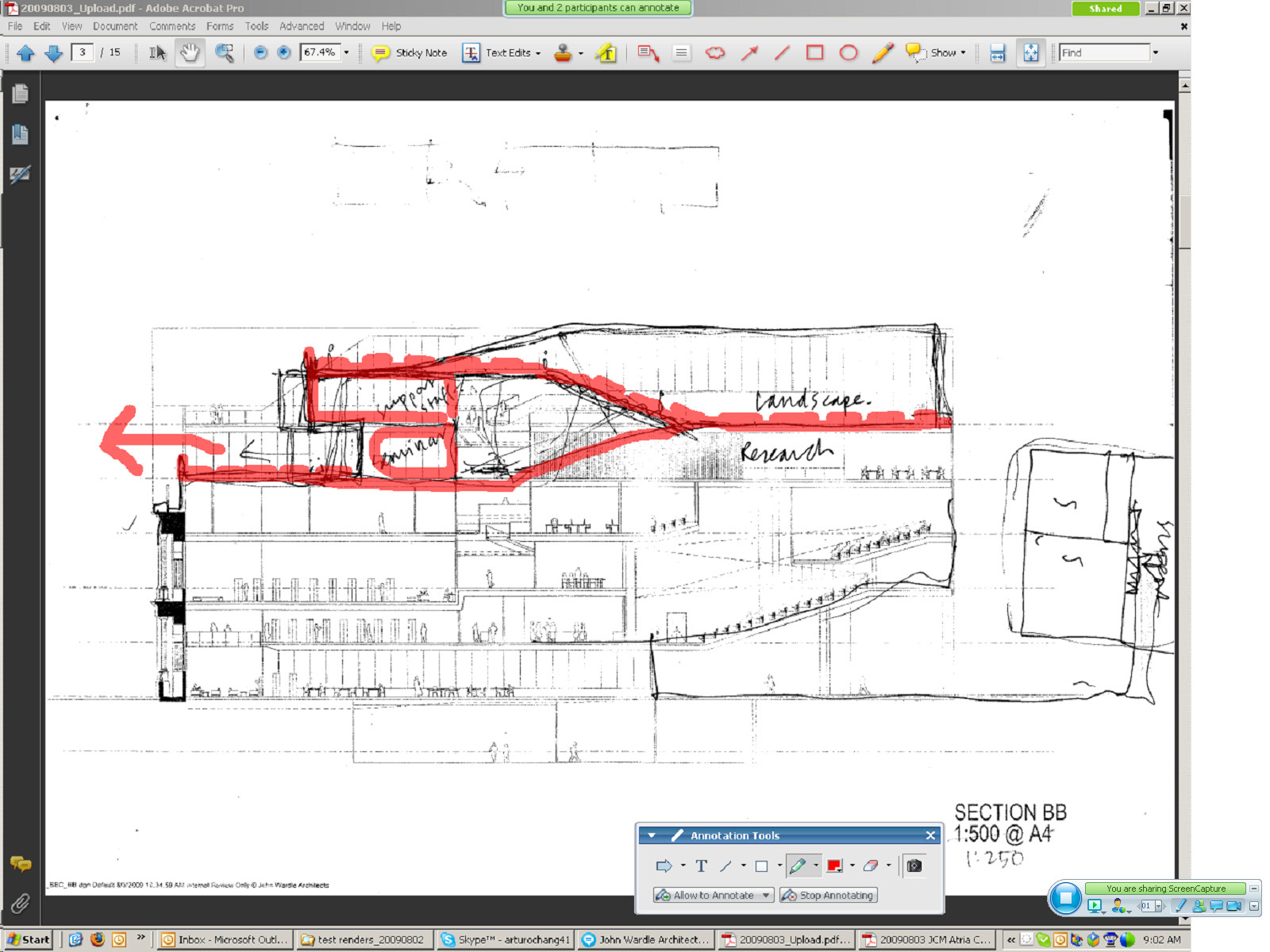Select the Text T annotation tool
Screen dimensions: 1270x952
click(701, 866)
